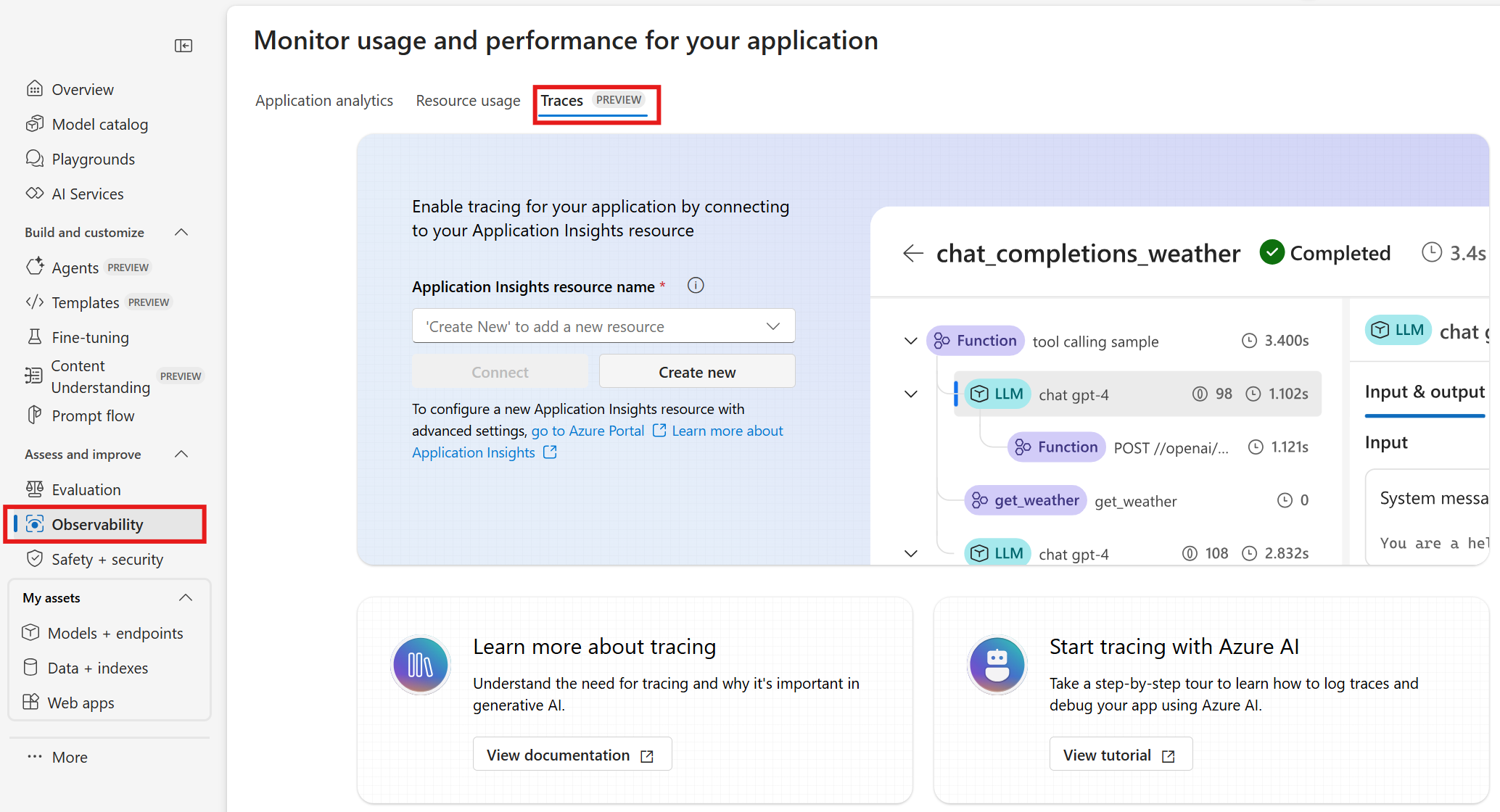
Task: Open the Application Insights resource dropdown
Action: coord(603,326)
